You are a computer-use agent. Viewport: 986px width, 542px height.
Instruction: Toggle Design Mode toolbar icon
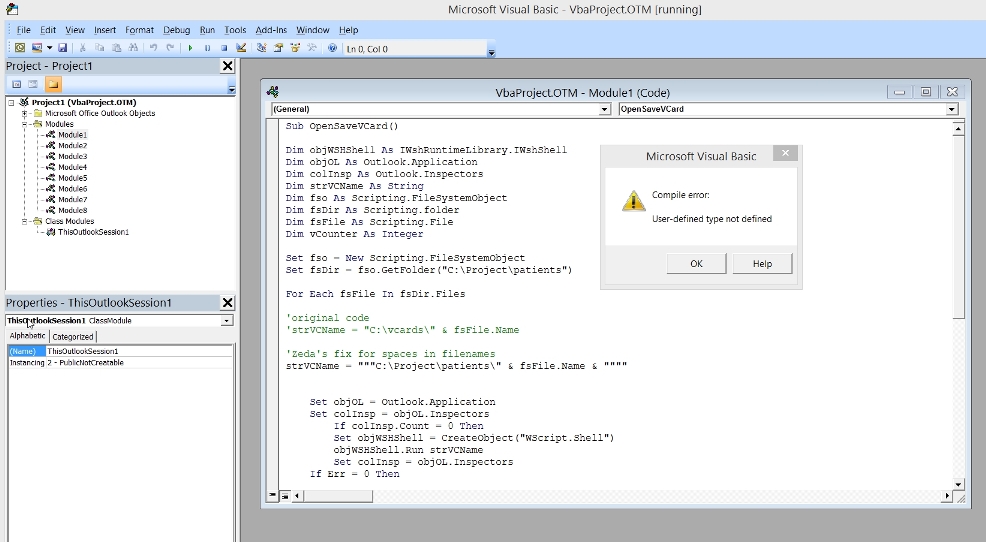241,48
